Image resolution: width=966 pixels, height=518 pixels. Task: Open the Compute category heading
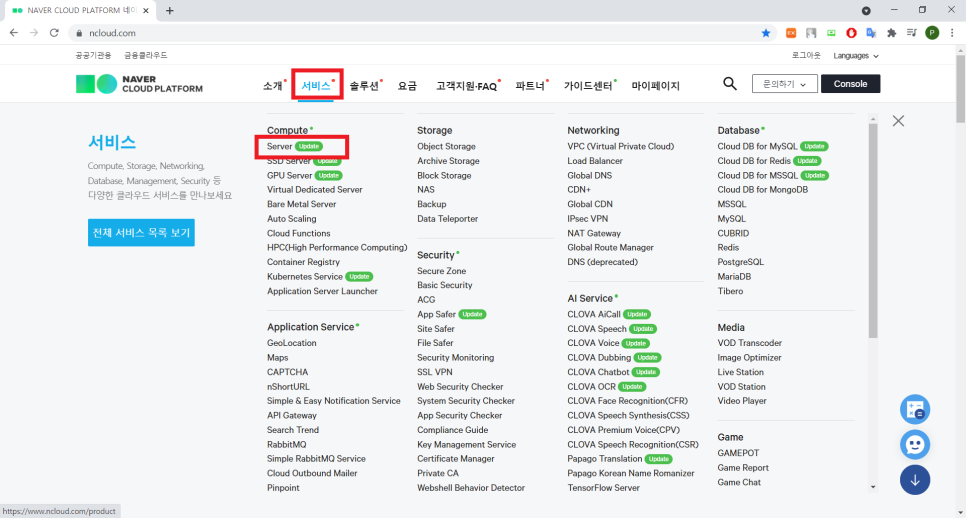tap(287, 131)
